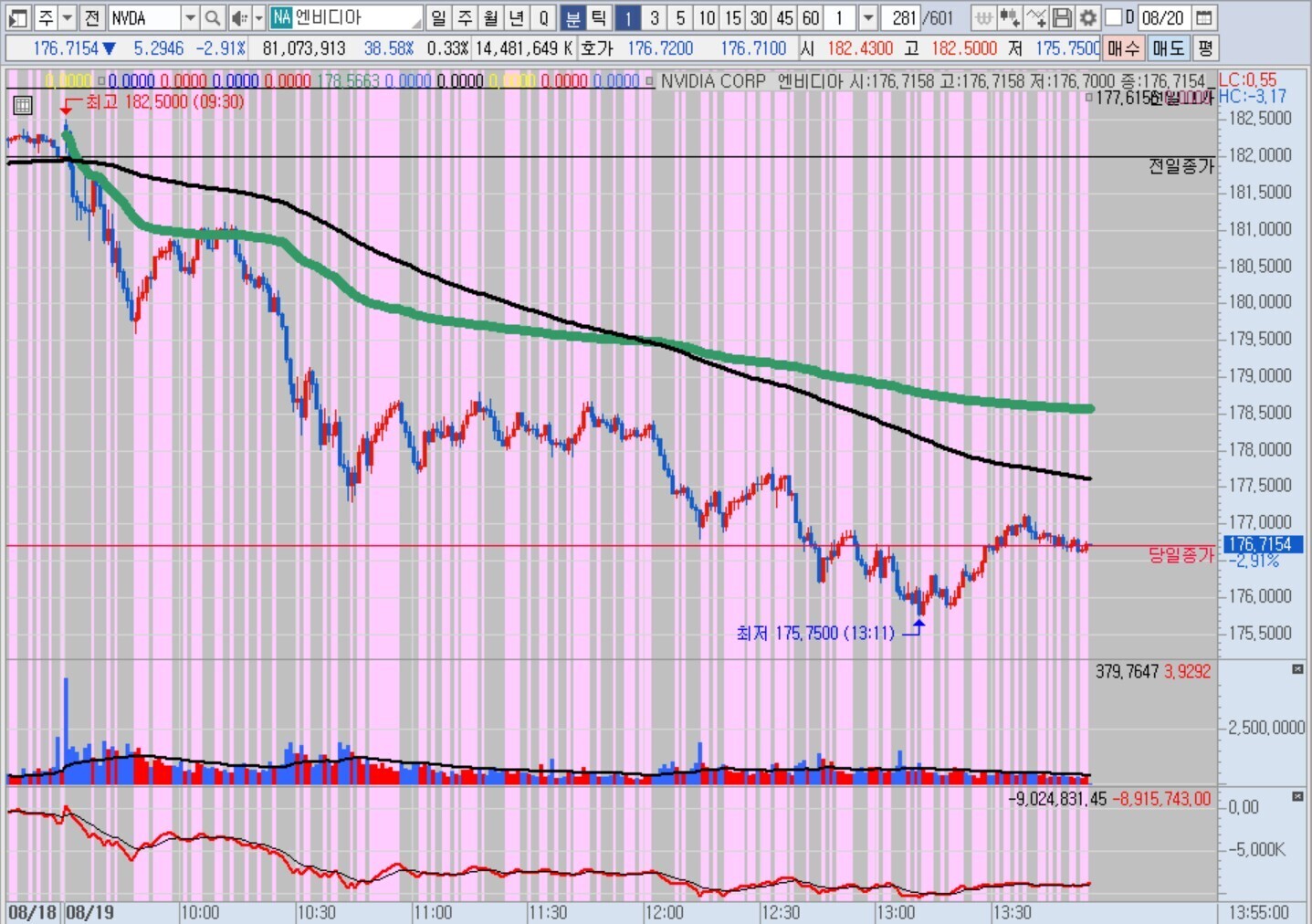Click the won currency conversion icon
Image resolution: width=1312 pixels, height=924 pixels.
pyautogui.click(x=983, y=17)
